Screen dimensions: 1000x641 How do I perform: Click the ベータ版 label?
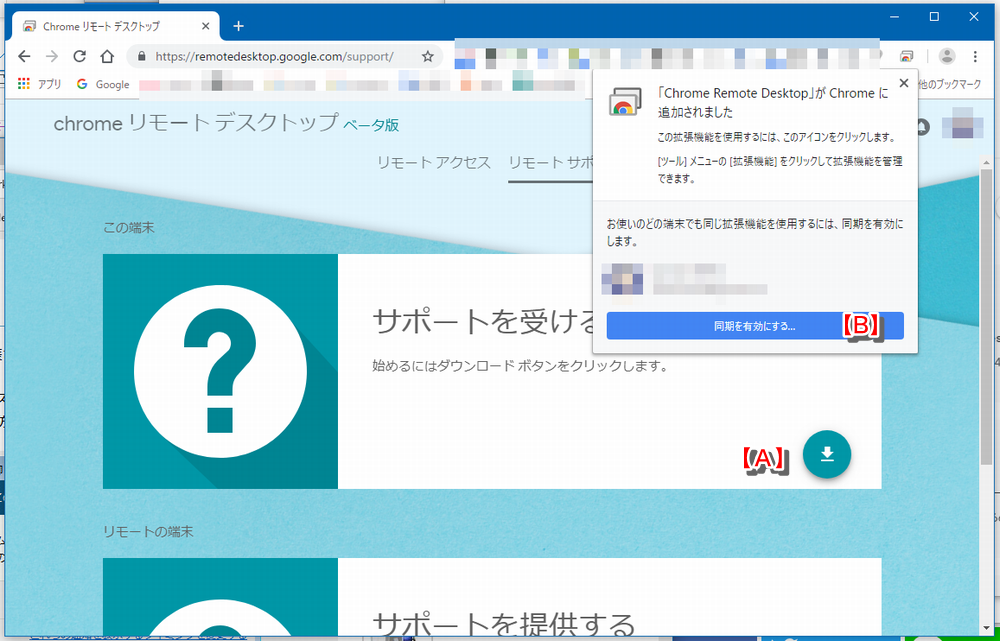pos(371,125)
